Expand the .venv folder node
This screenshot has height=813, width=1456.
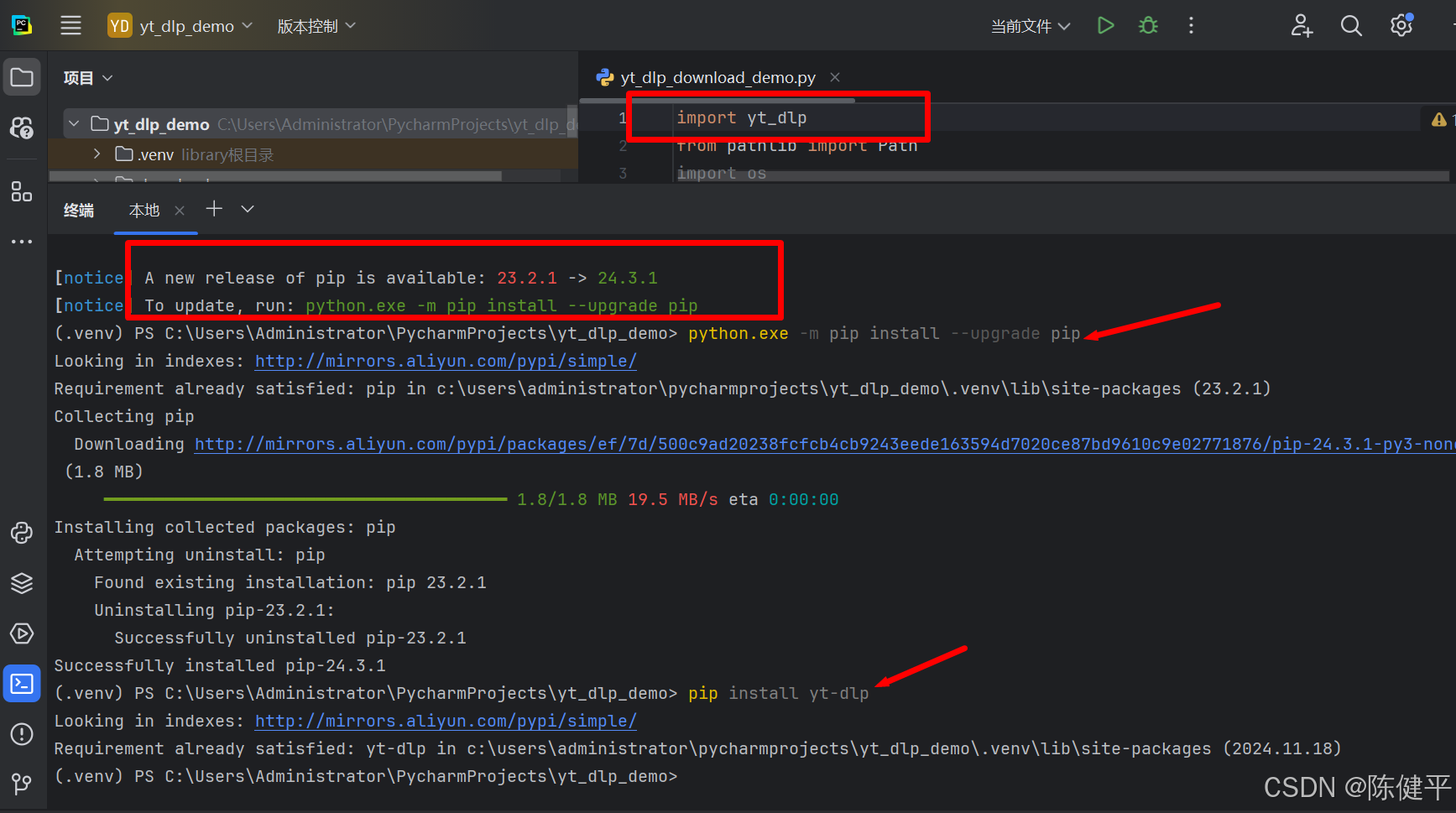point(97,154)
